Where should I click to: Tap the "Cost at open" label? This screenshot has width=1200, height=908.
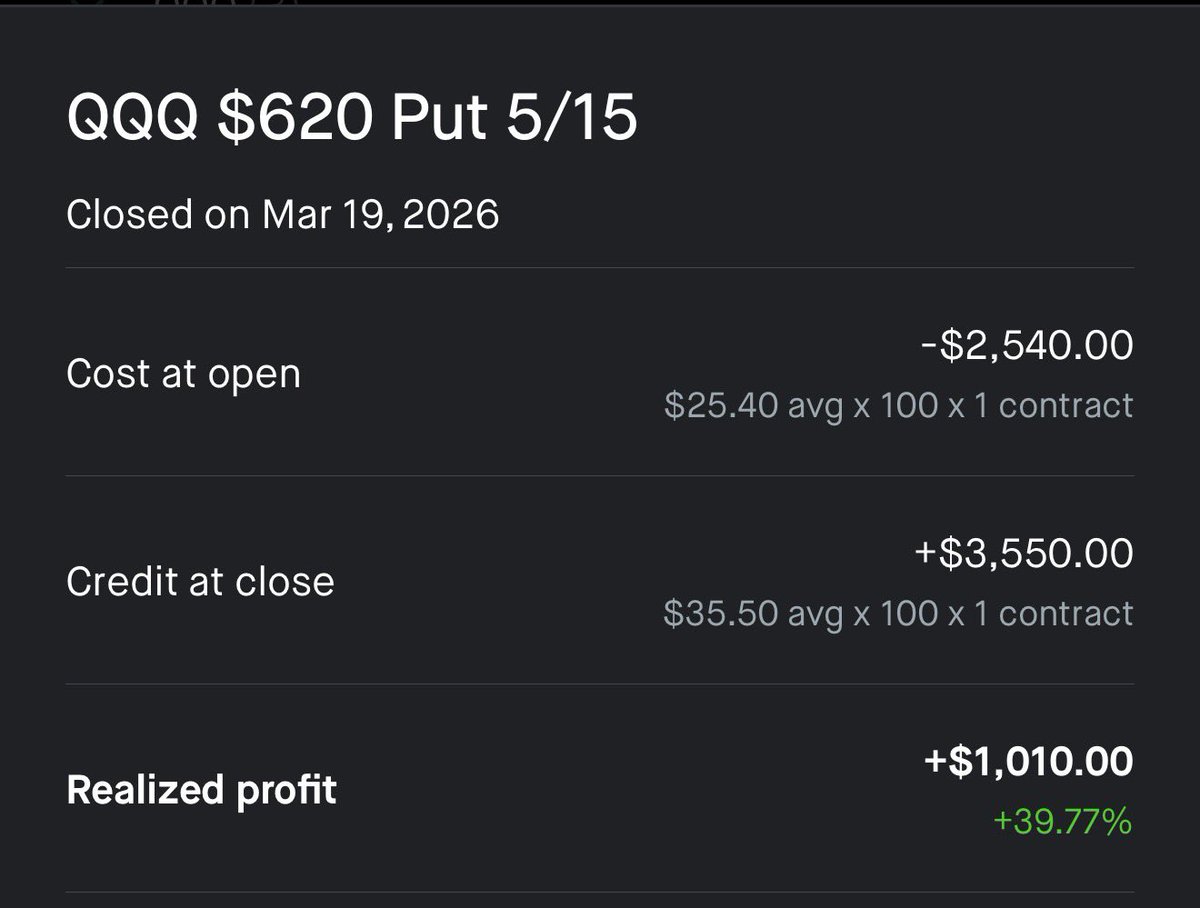(183, 374)
